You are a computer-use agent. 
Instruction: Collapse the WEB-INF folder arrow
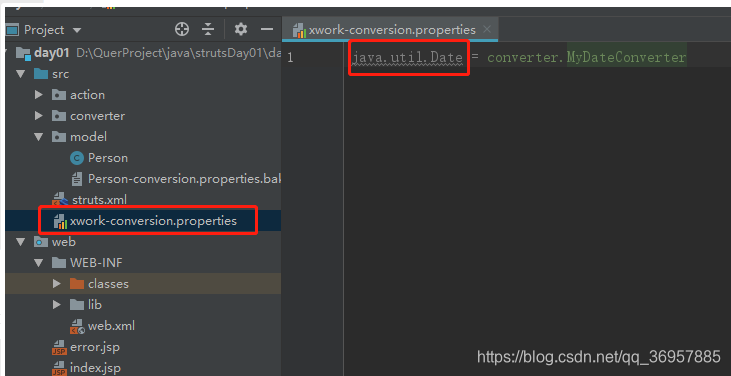(39, 263)
